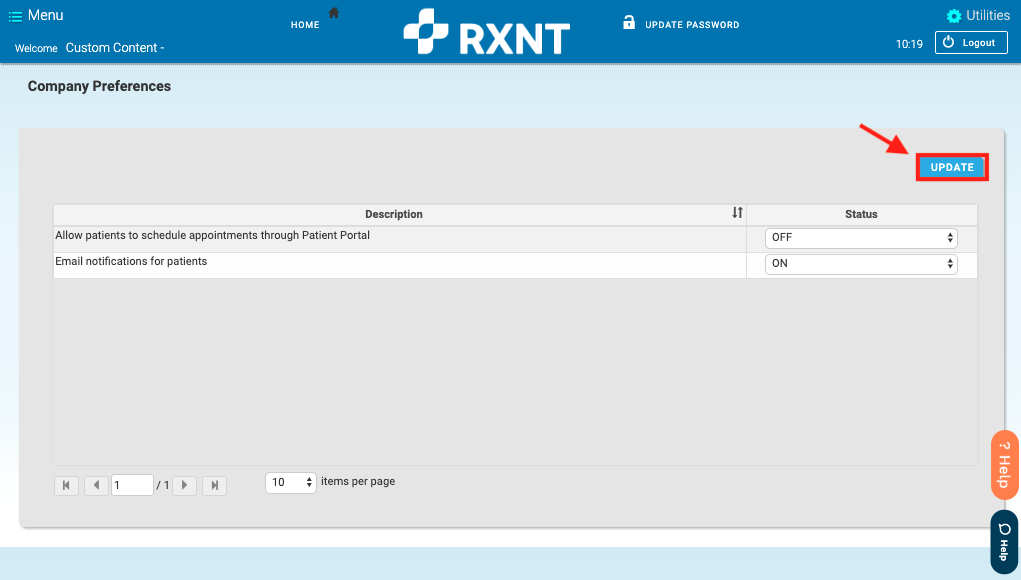Go to HOME in the top bar
This screenshot has width=1021, height=580.
tap(305, 25)
